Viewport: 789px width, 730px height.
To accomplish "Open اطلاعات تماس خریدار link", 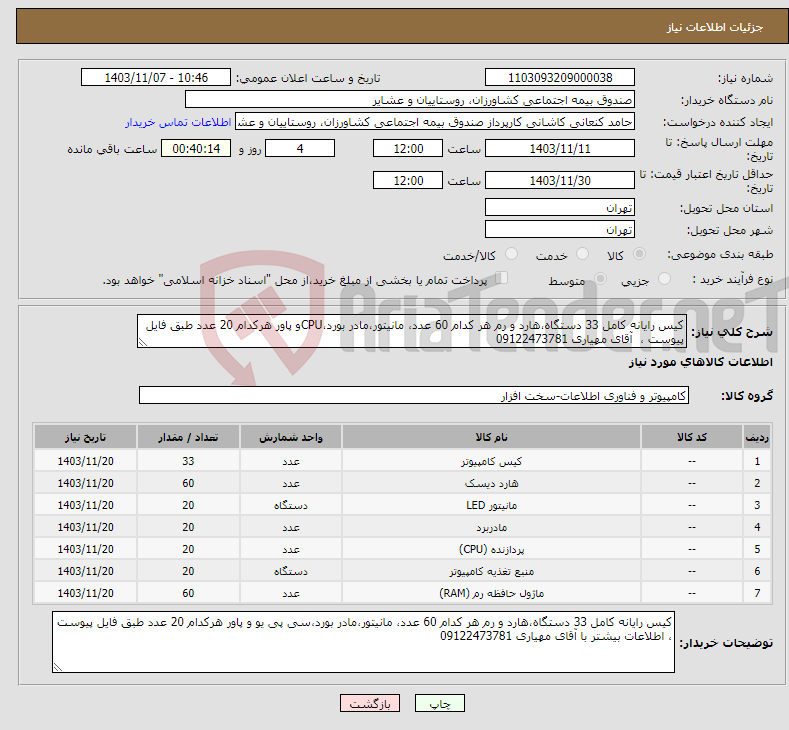I will (x=178, y=122).
